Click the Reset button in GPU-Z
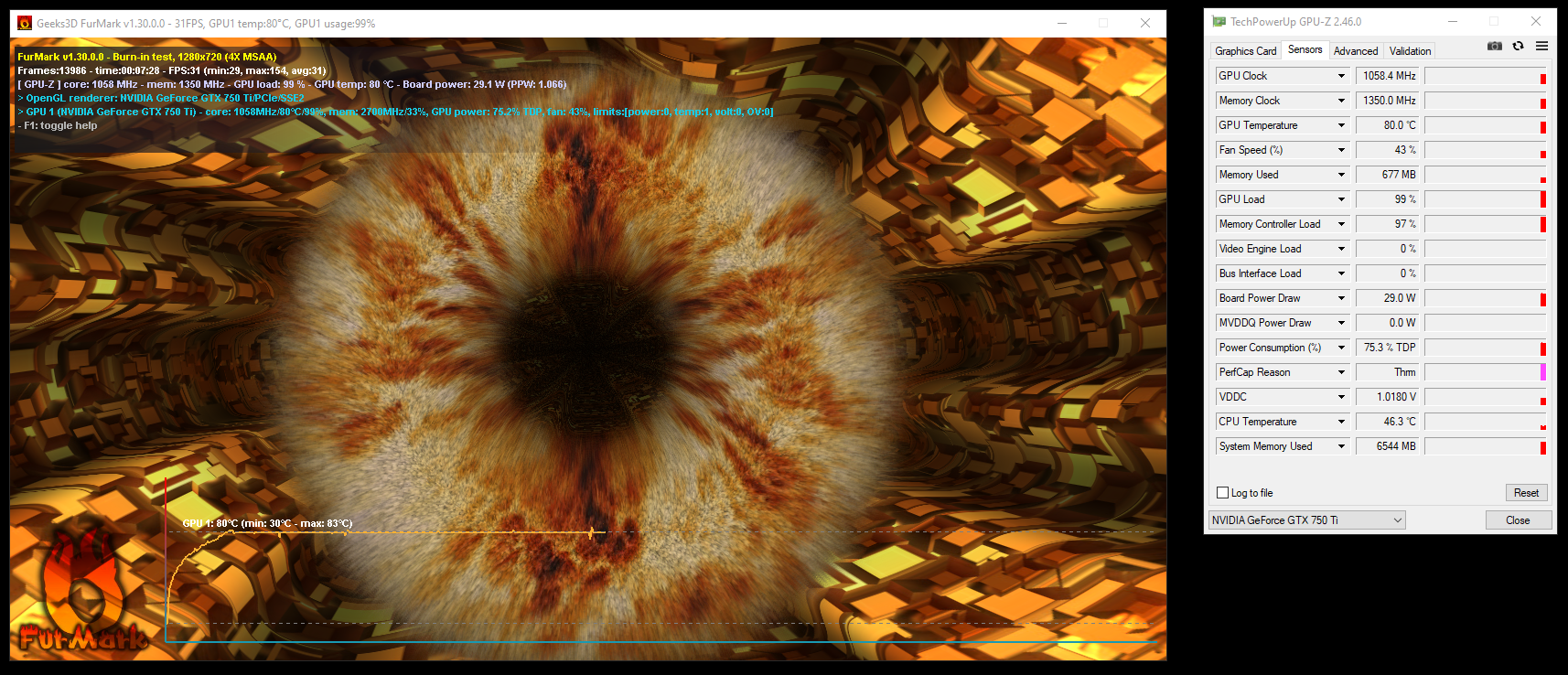1568x675 pixels. point(1526,493)
